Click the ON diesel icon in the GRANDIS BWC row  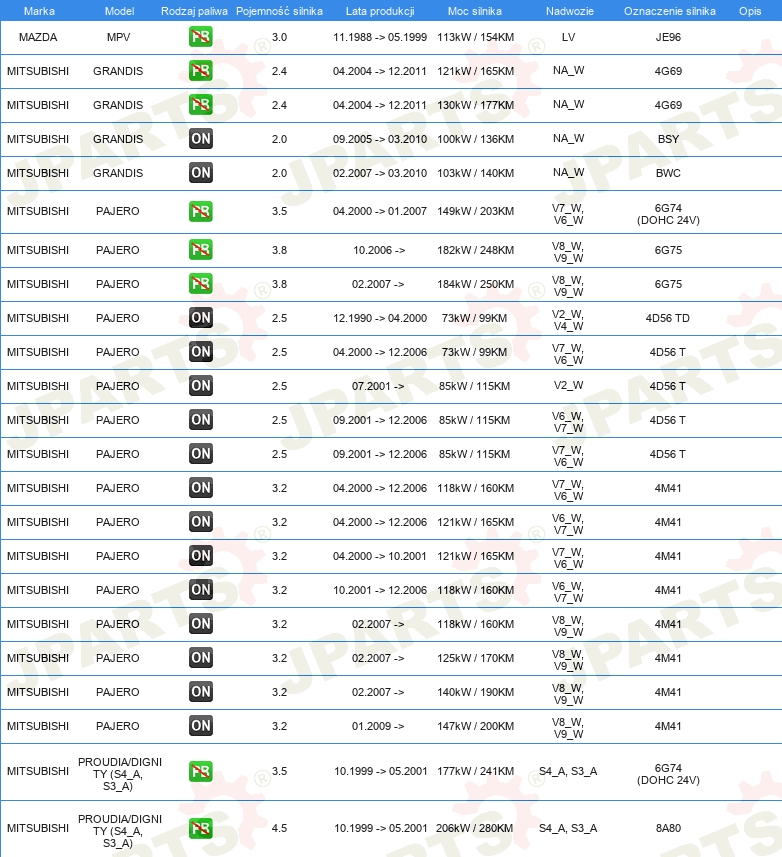click(x=201, y=173)
